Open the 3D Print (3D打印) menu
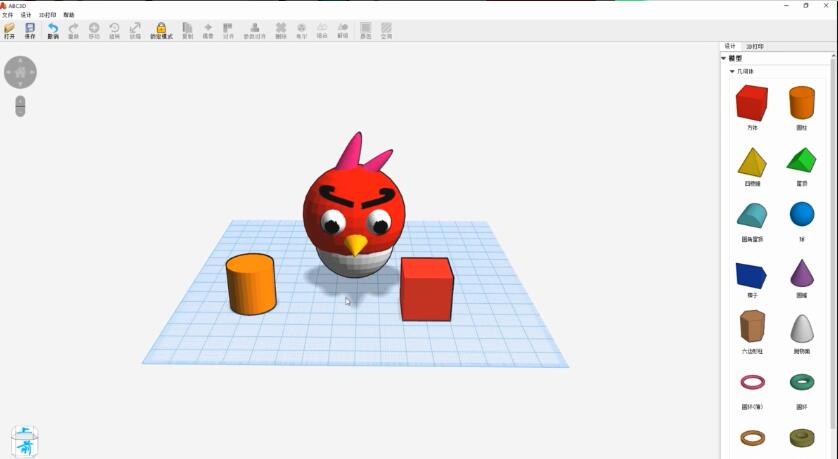Viewport: 838px width, 459px height. click(x=48, y=15)
